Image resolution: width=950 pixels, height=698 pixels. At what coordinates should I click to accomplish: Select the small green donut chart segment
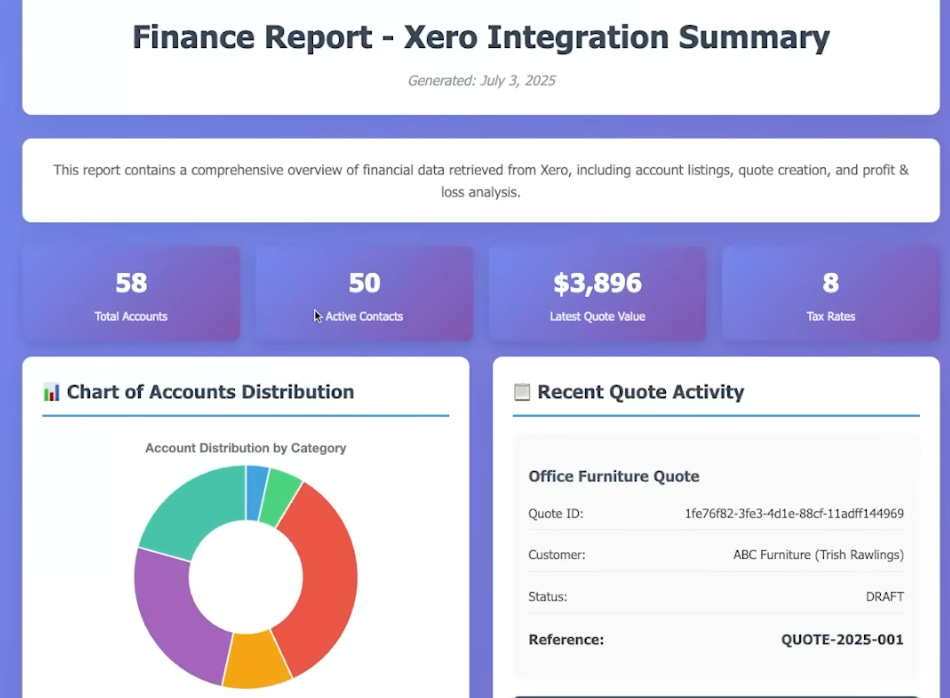coord(280,500)
